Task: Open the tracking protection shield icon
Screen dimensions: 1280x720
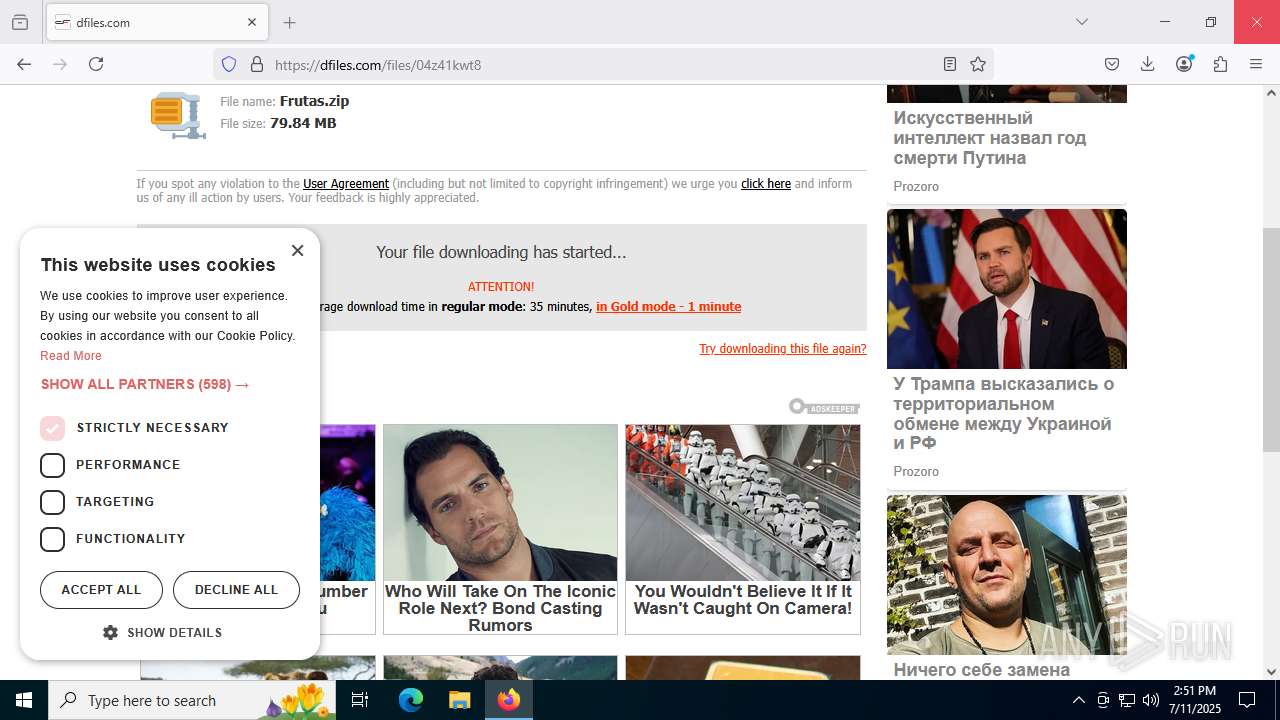Action: (229, 64)
